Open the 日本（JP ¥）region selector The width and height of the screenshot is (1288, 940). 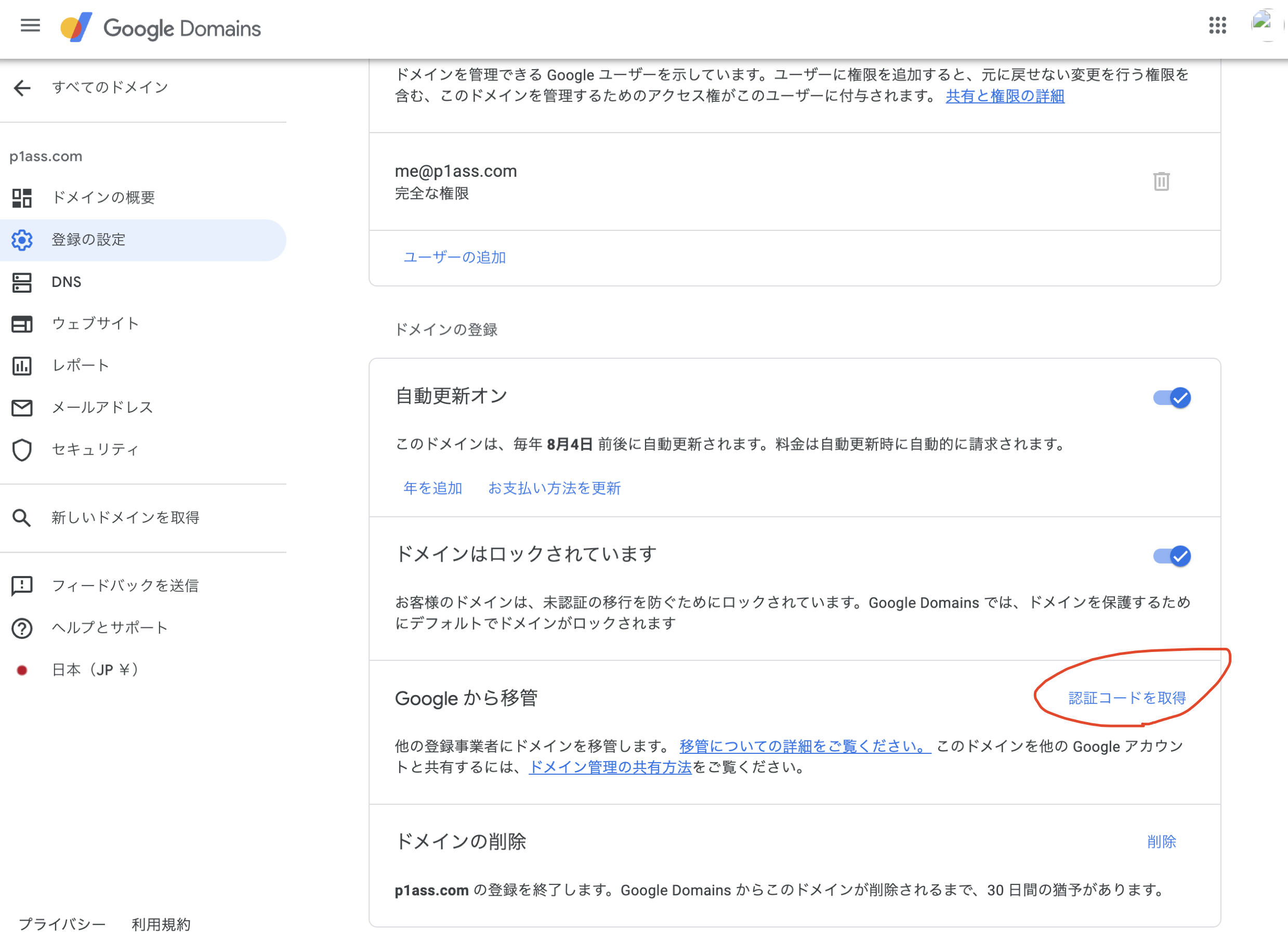pos(95,670)
